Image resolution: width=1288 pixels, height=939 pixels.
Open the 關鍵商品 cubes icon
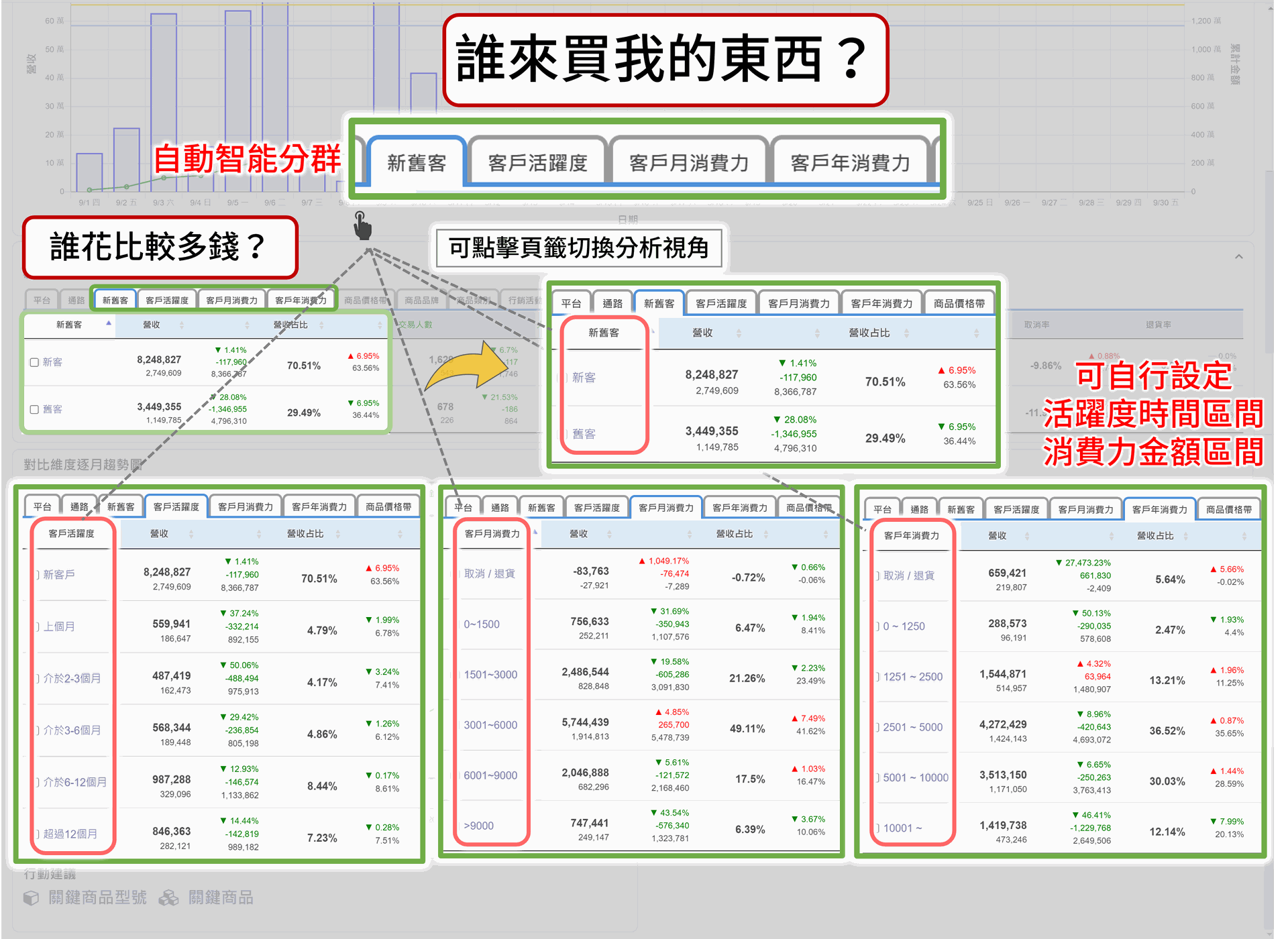click(168, 897)
